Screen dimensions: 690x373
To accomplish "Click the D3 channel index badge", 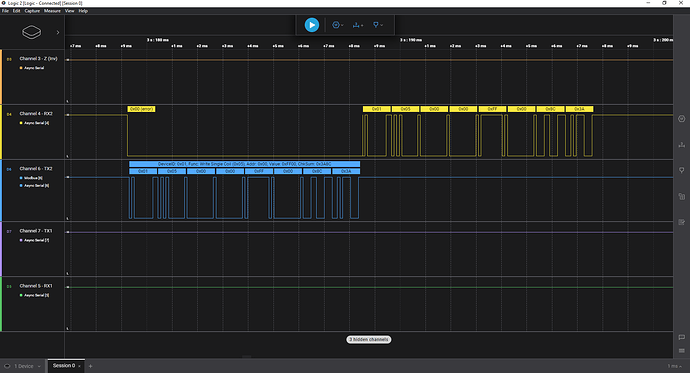I will (x=9, y=59).
